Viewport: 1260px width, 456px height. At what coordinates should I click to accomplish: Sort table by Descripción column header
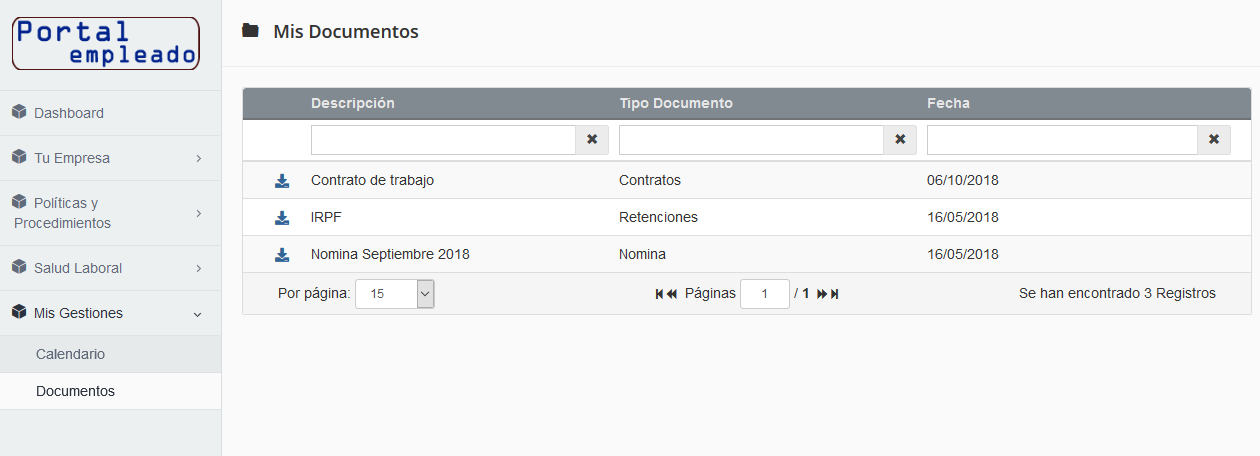[x=352, y=103]
